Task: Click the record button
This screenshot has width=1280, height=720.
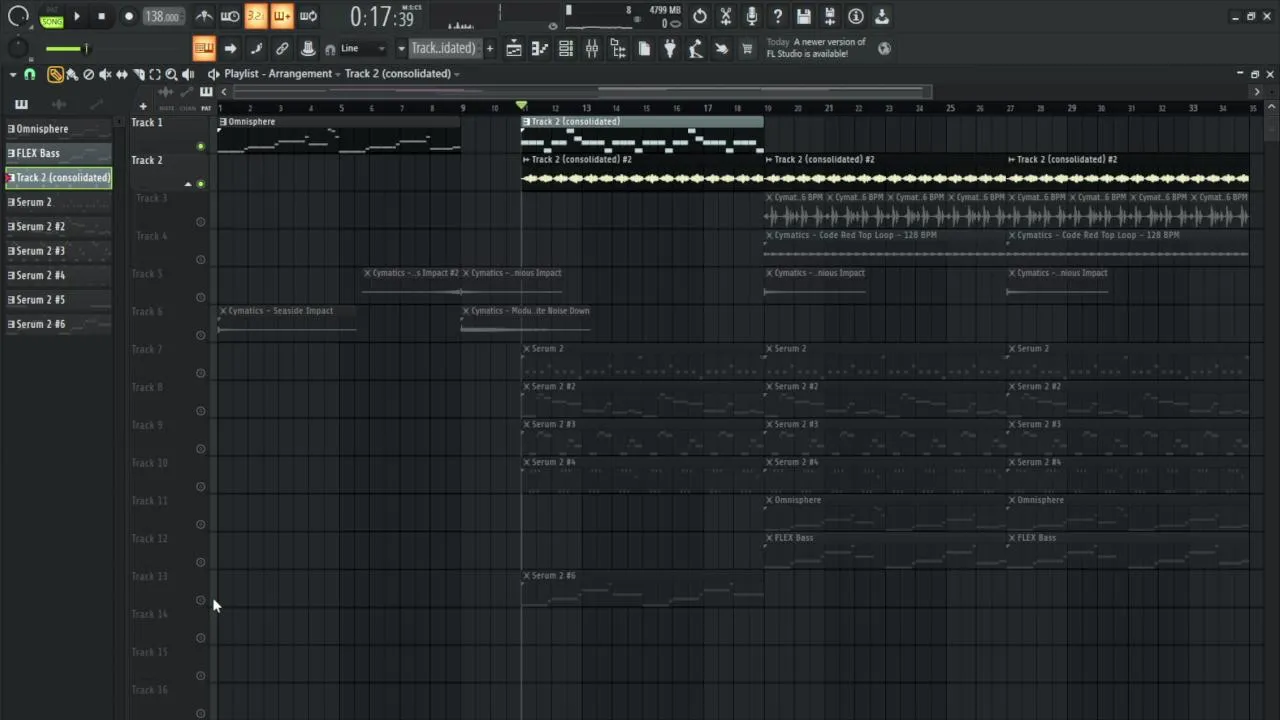Action: (x=128, y=16)
